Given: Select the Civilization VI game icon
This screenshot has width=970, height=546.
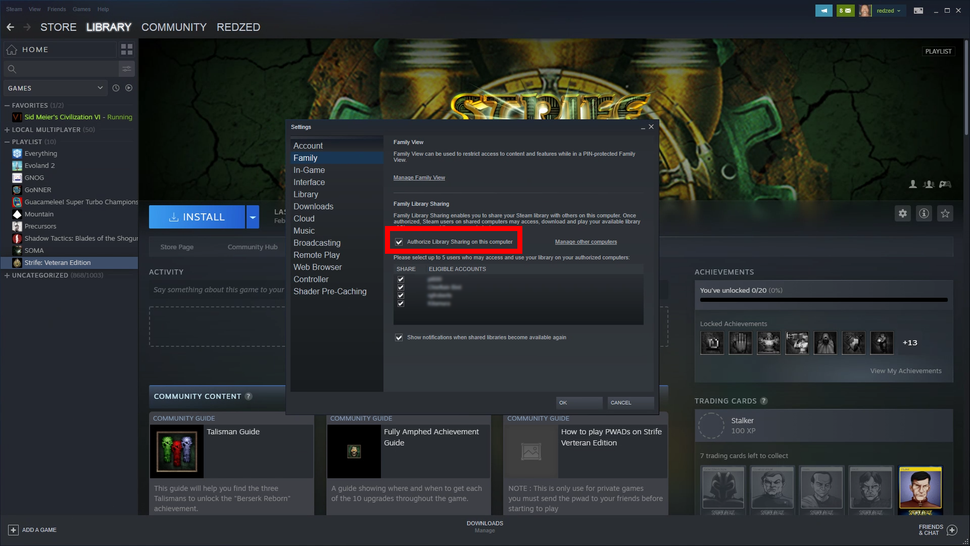Looking at the screenshot, I should [x=17, y=117].
